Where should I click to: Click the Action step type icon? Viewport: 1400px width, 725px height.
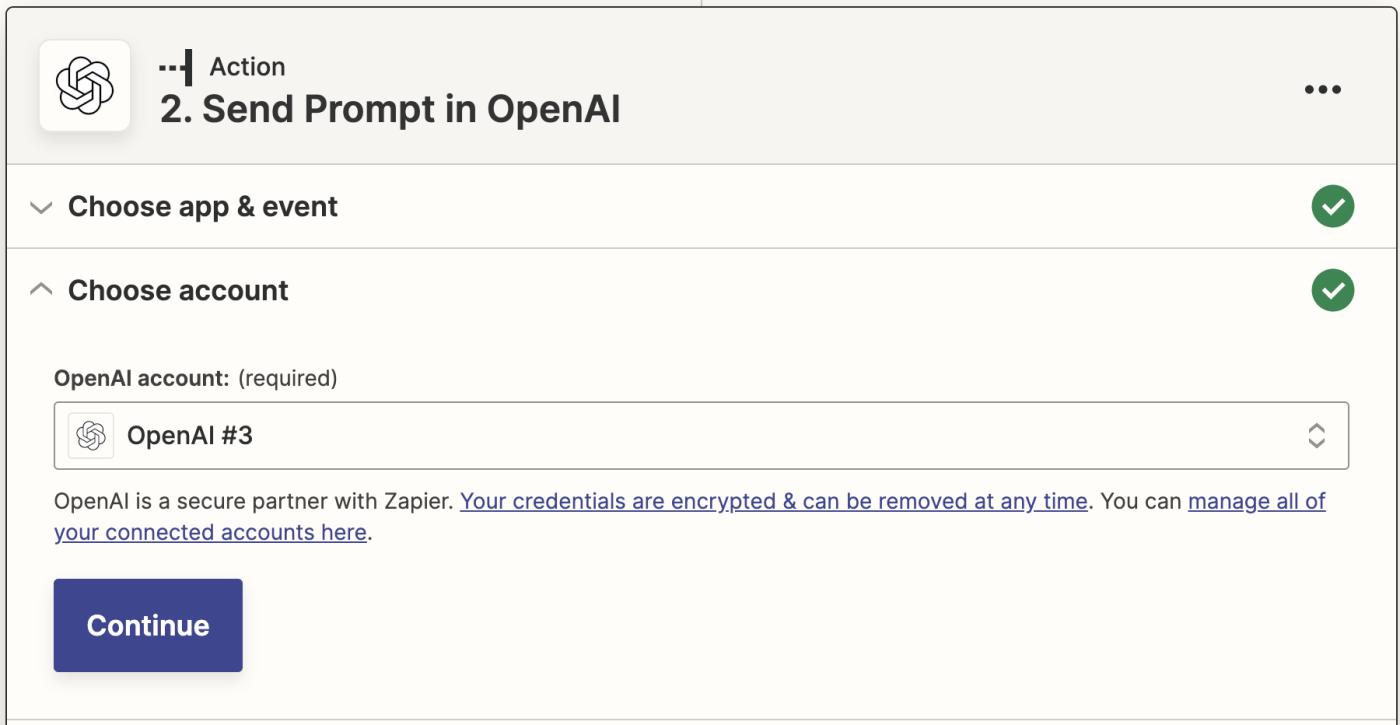pyautogui.click(x=176, y=67)
